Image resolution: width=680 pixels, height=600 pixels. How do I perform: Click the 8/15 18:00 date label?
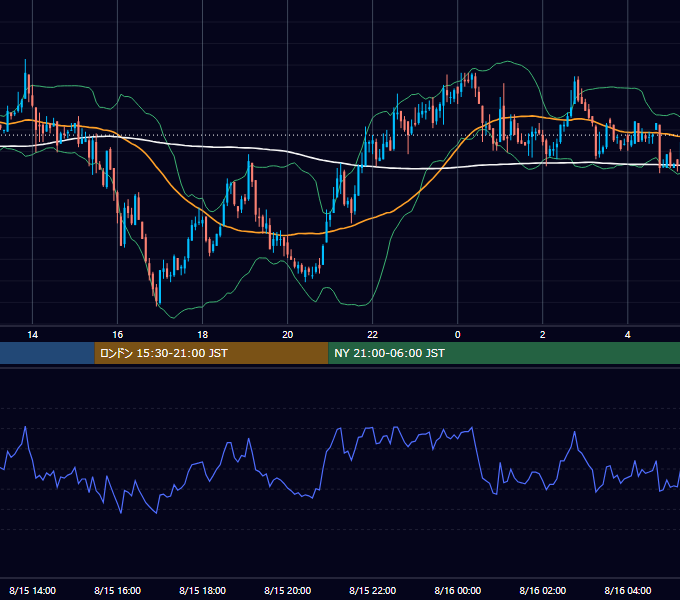[x=203, y=590]
